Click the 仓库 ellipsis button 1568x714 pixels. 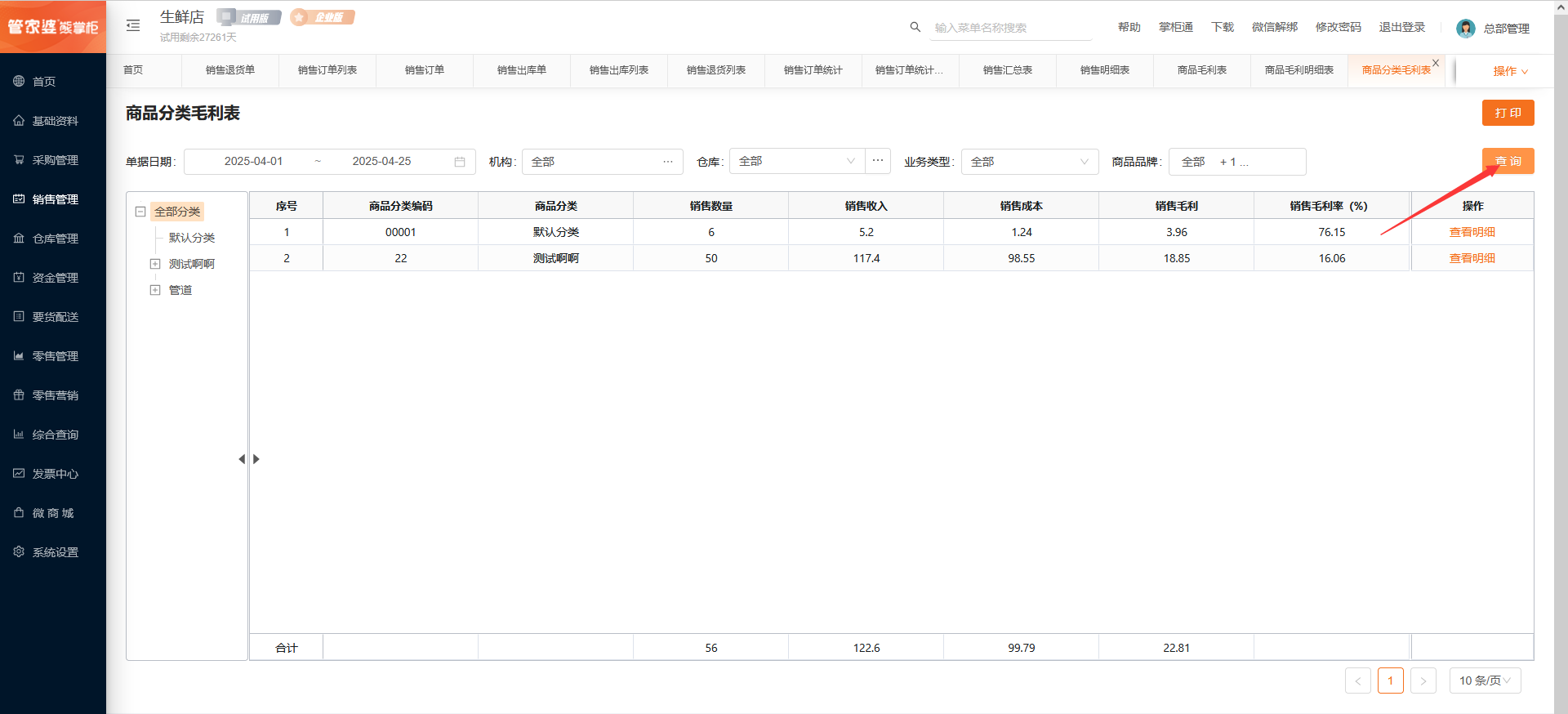[x=878, y=161]
